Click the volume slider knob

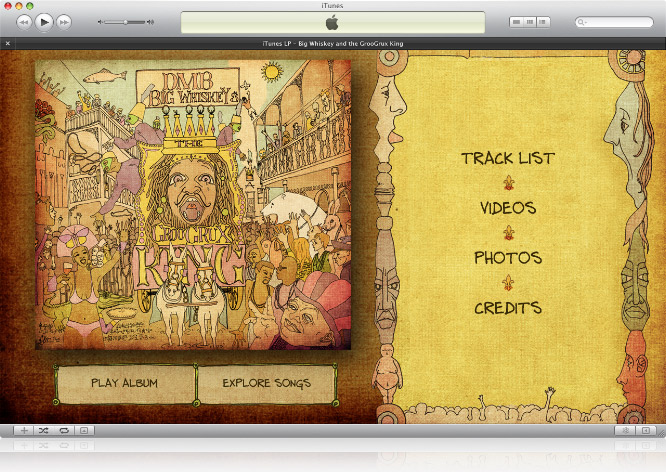(126, 22)
